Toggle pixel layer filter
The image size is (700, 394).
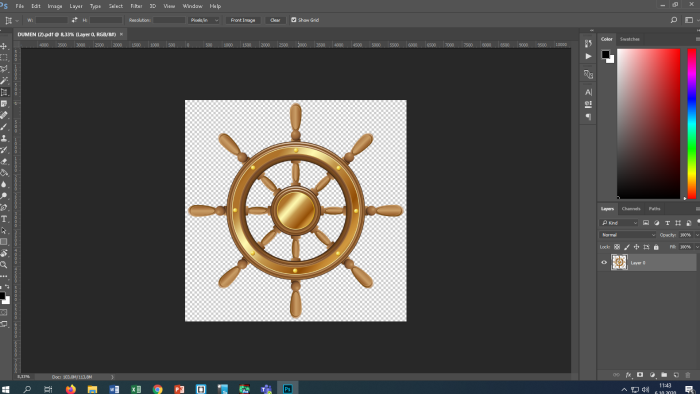646,223
